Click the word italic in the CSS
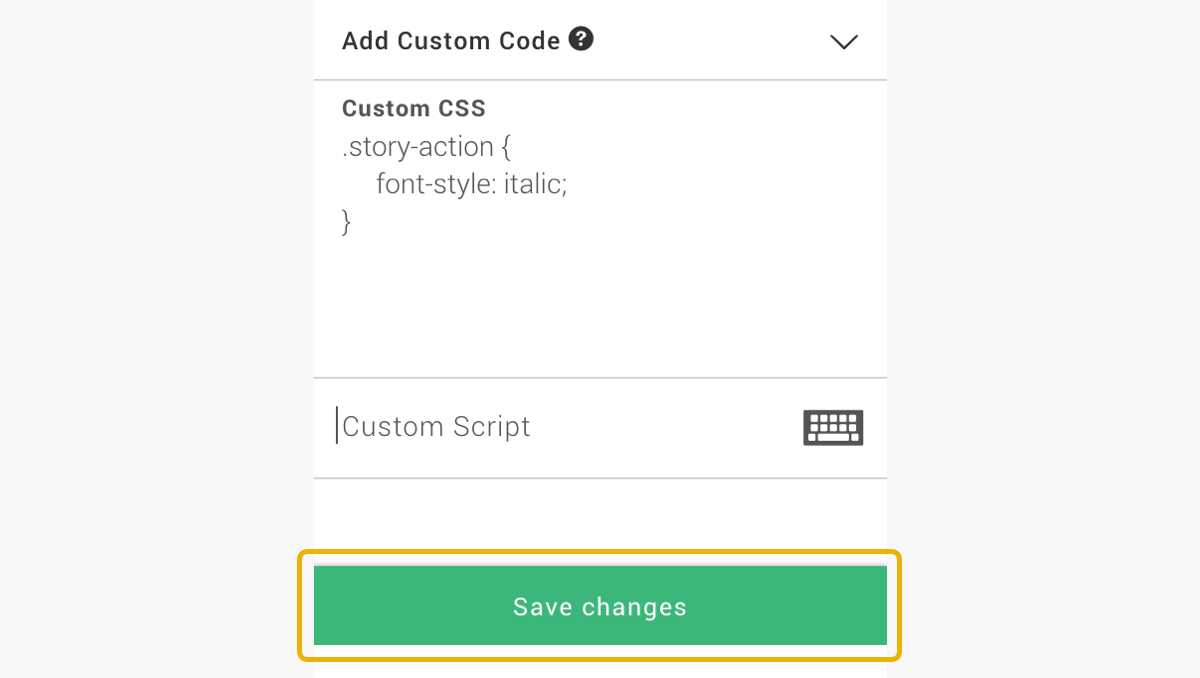Viewport: 1200px width, 678px height. click(532, 184)
